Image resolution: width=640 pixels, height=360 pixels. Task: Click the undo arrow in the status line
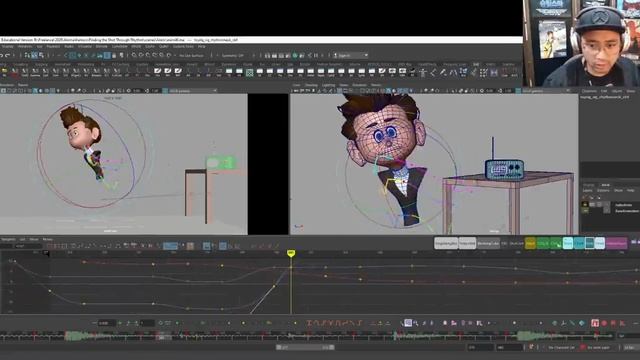(2, 55)
